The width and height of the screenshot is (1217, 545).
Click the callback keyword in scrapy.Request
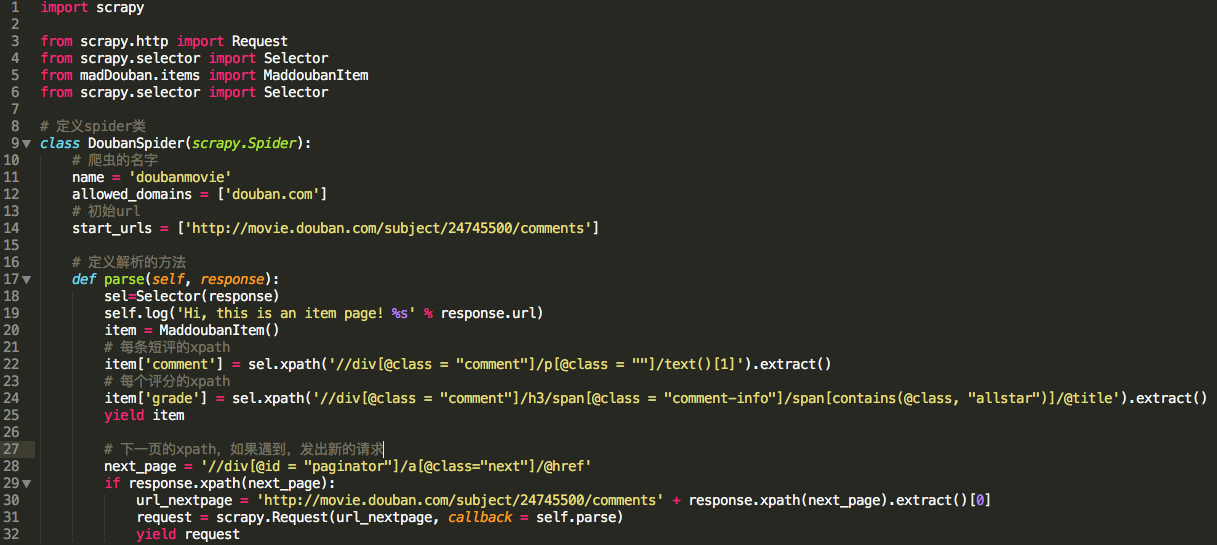point(480,517)
